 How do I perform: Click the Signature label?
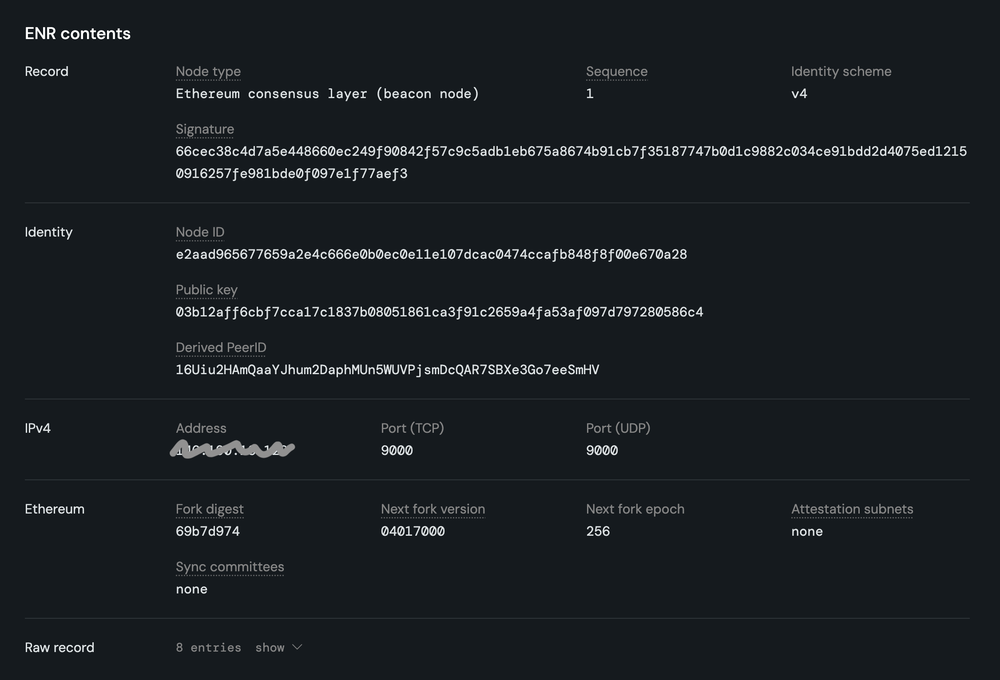pyautogui.click(x=205, y=129)
